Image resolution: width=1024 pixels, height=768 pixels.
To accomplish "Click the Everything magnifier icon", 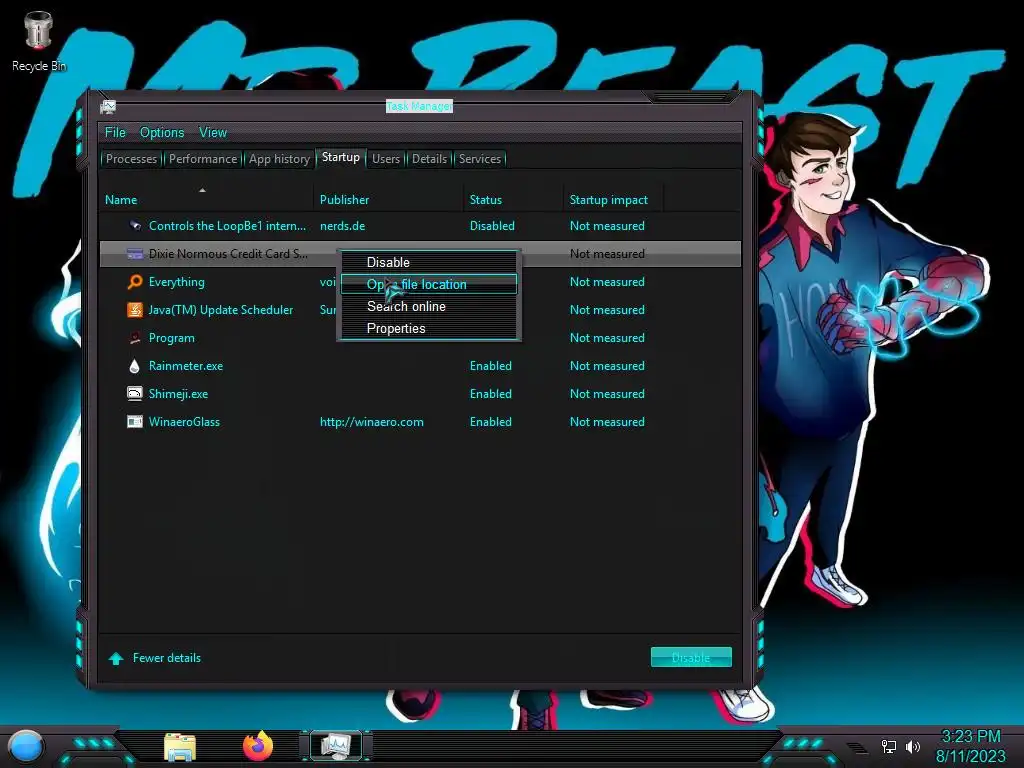I will (135, 282).
